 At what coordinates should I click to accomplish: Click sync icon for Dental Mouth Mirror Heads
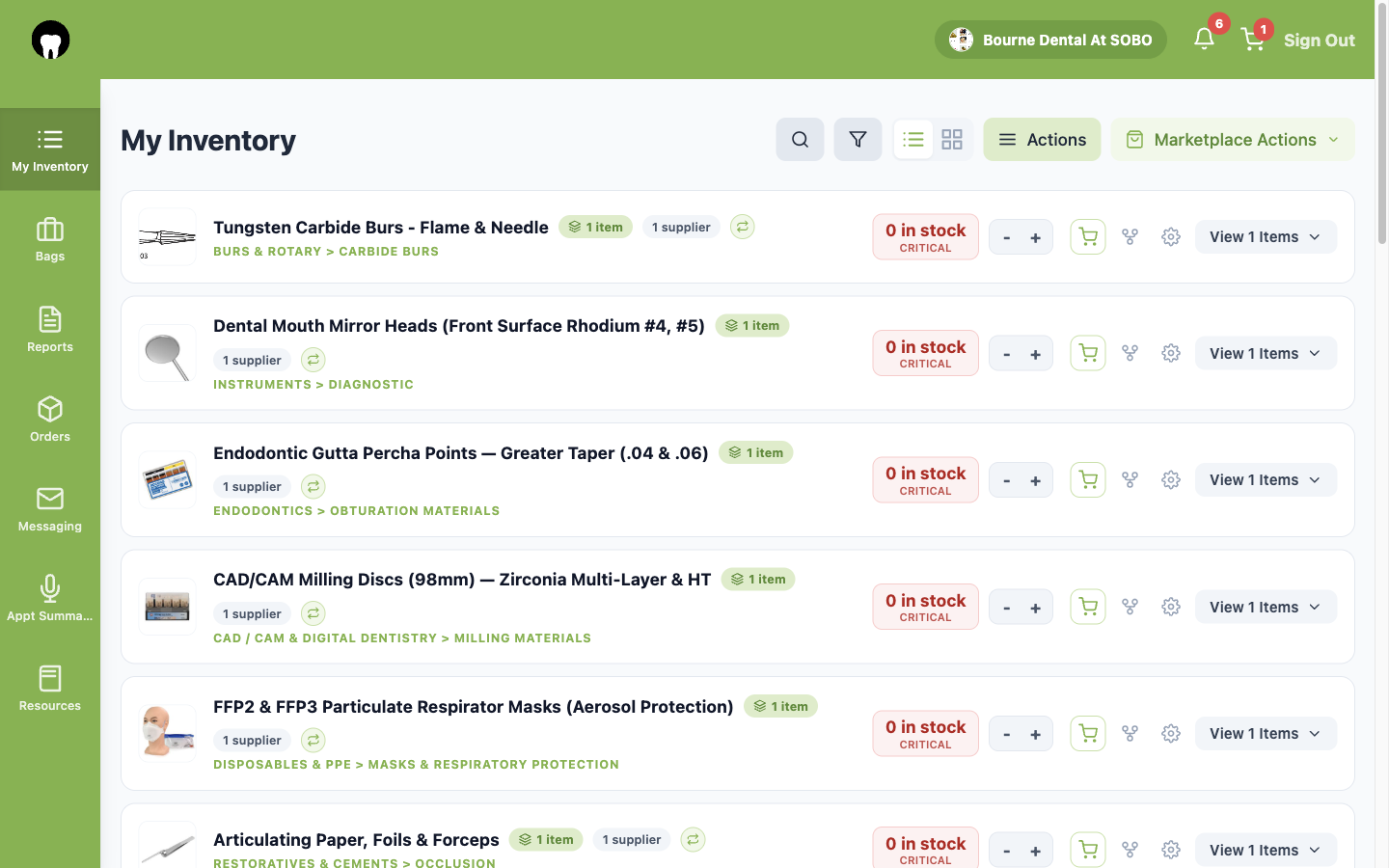pos(313,360)
